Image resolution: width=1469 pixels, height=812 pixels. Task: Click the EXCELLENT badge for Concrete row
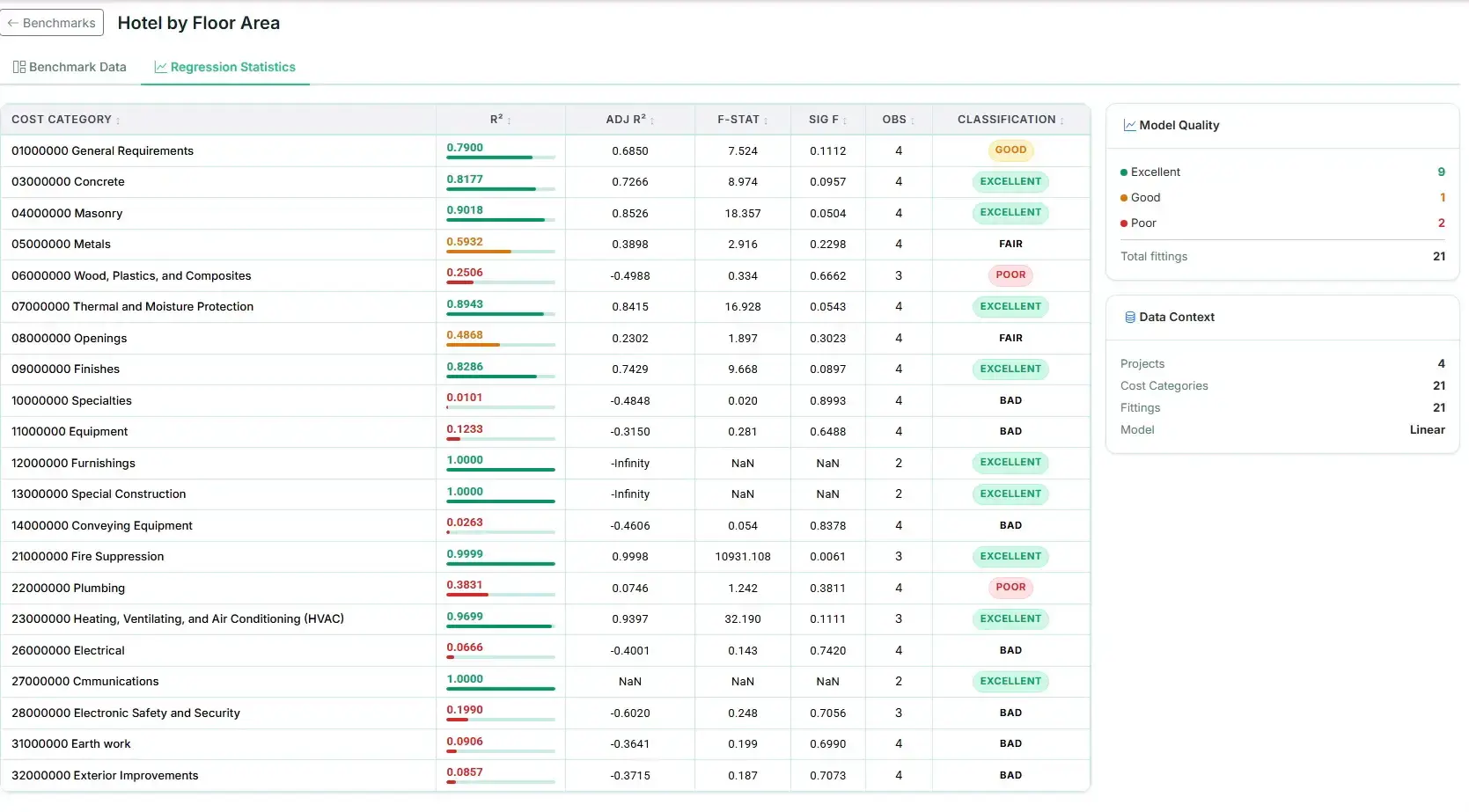click(1010, 182)
